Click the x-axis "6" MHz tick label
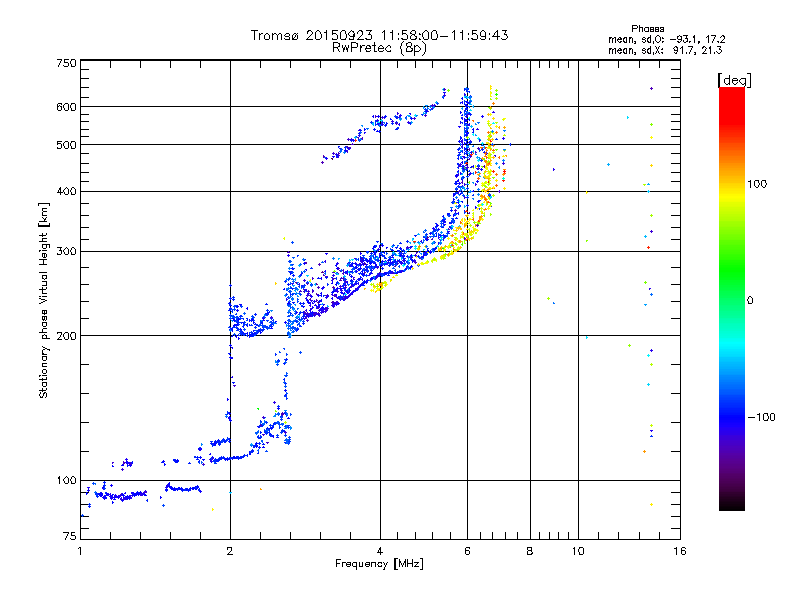800x600 pixels. point(467,551)
